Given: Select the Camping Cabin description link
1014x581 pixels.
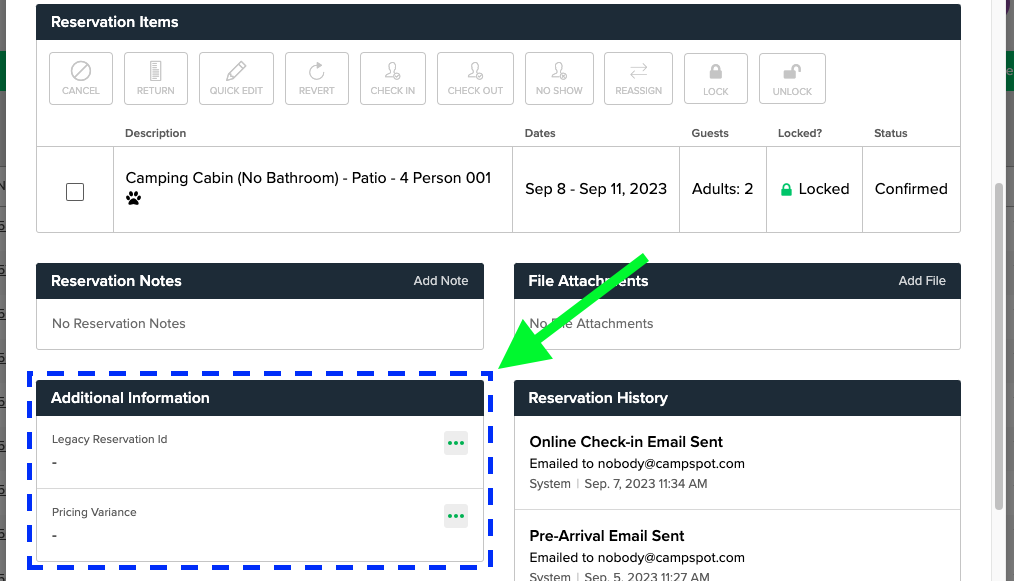Looking at the screenshot, I should [x=307, y=177].
